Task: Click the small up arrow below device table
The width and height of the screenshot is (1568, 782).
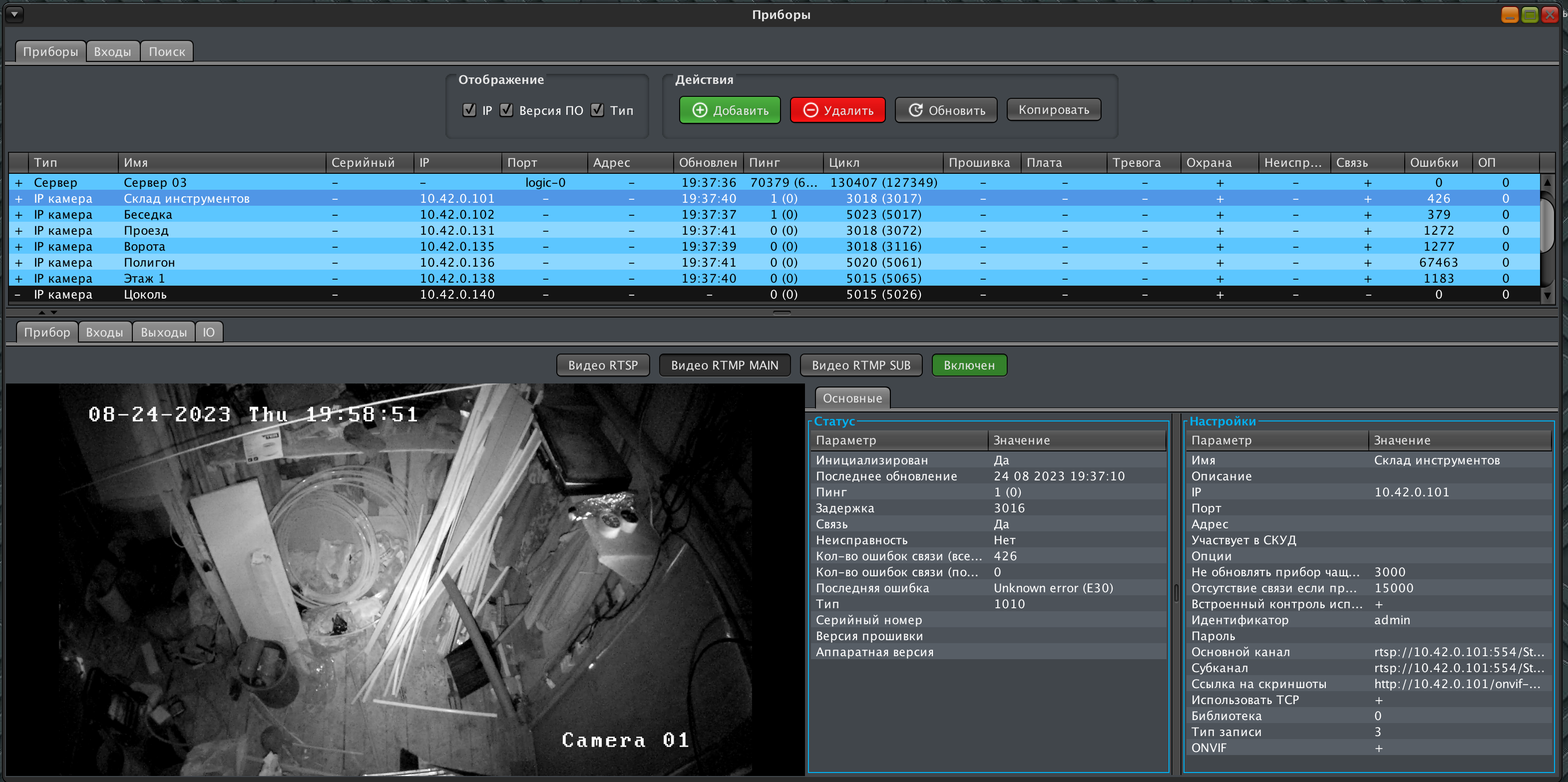Action: click(41, 312)
